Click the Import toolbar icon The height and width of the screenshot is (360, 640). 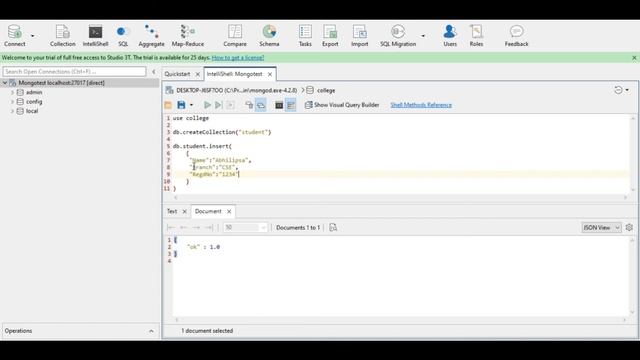pos(359,36)
